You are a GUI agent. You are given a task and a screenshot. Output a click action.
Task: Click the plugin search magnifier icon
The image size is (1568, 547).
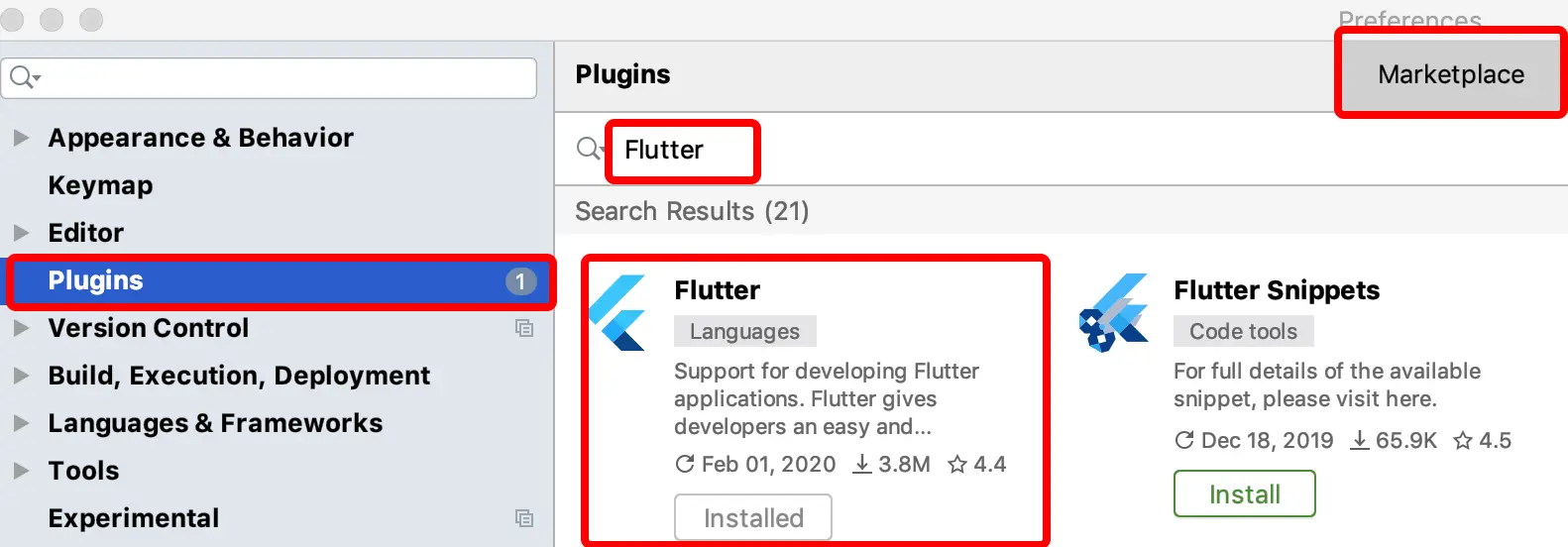coord(588,149)
